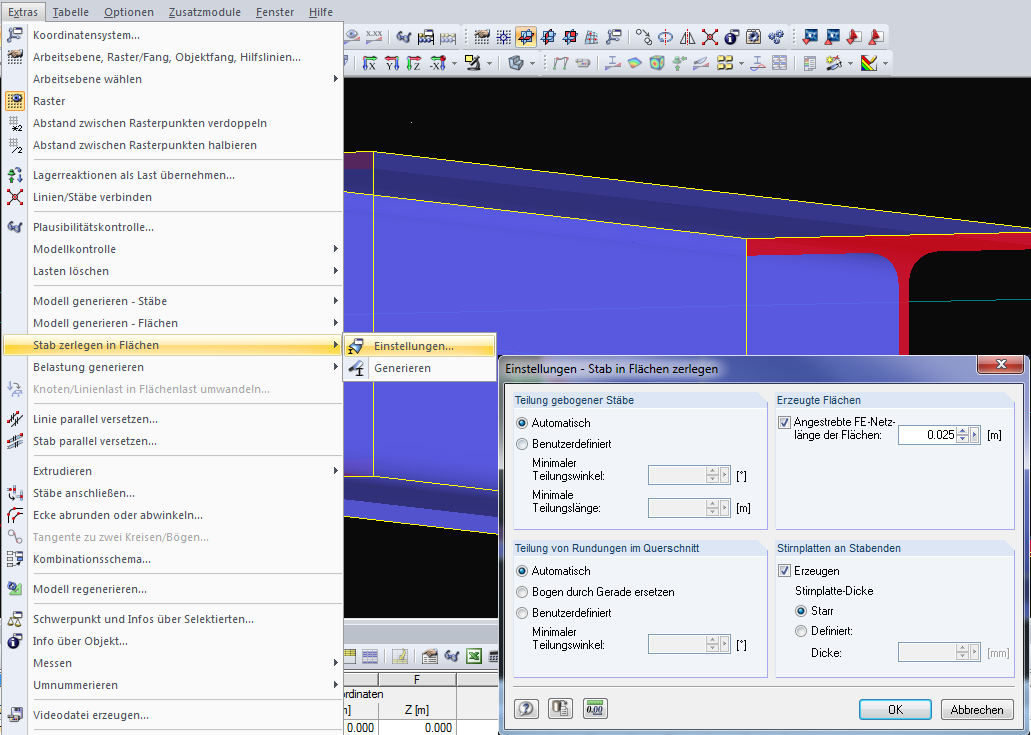Screen dimensions: 1031x735
Task: Click the help question mark button in dialog
Action: (526, 709)
